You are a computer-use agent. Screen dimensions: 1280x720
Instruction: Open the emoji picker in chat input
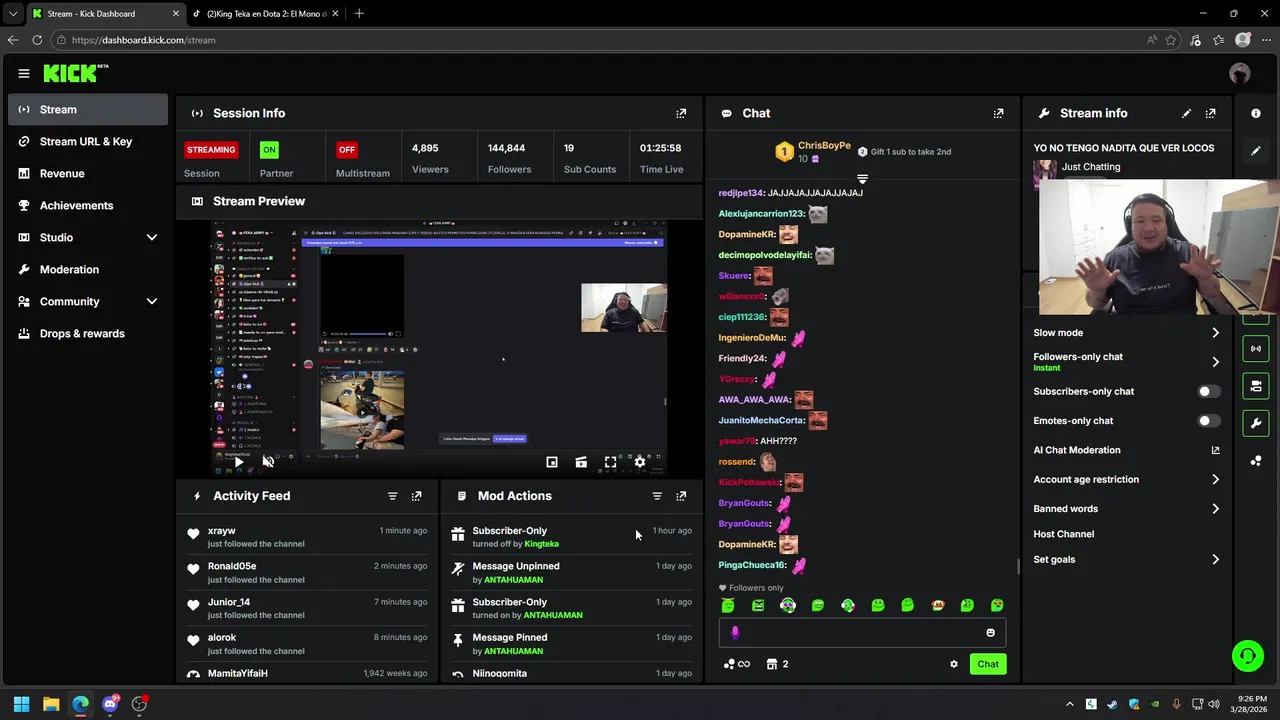pyautogui.click(x=991, y=632)
